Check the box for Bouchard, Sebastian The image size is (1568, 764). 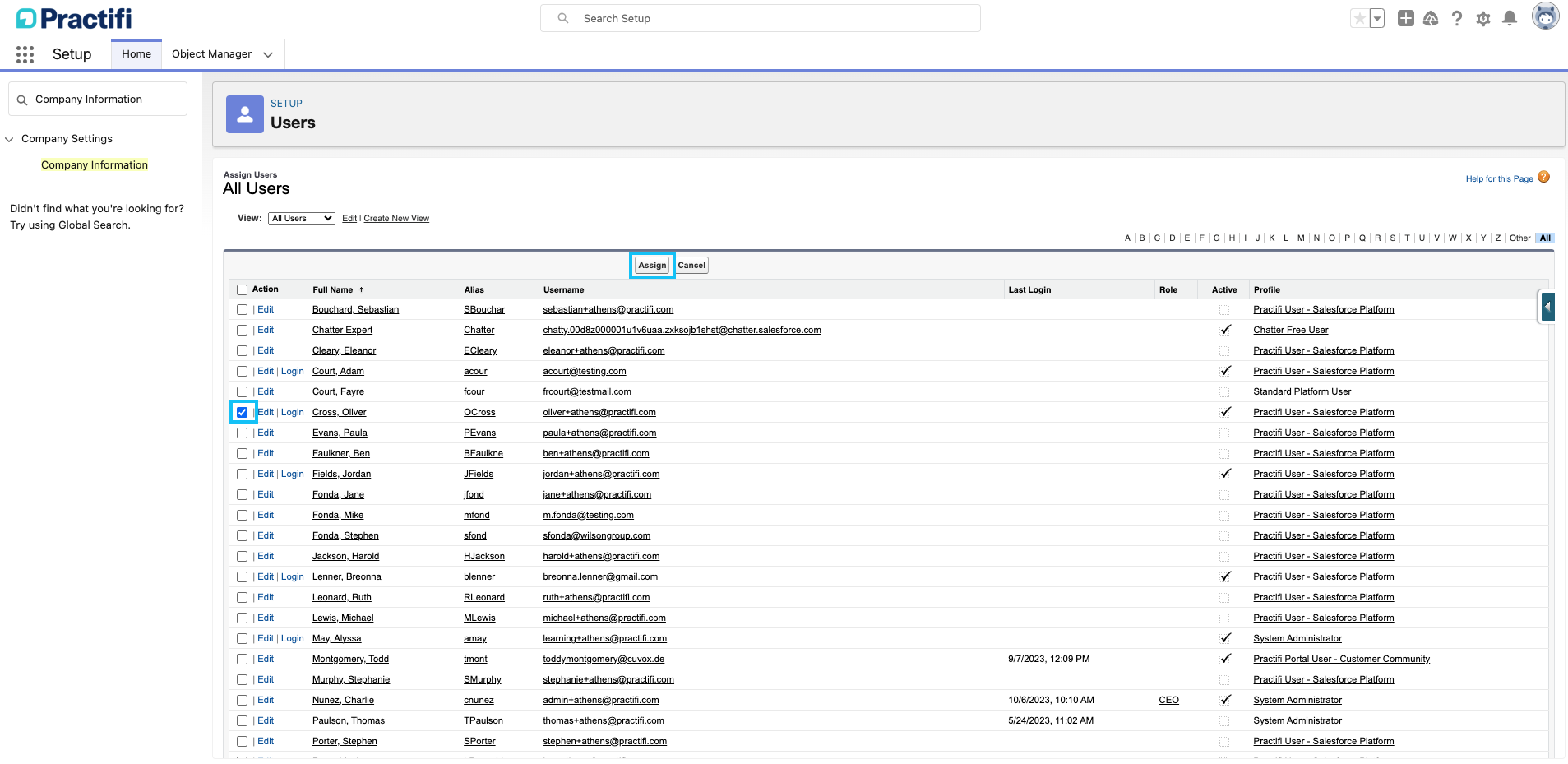point(242,309)
